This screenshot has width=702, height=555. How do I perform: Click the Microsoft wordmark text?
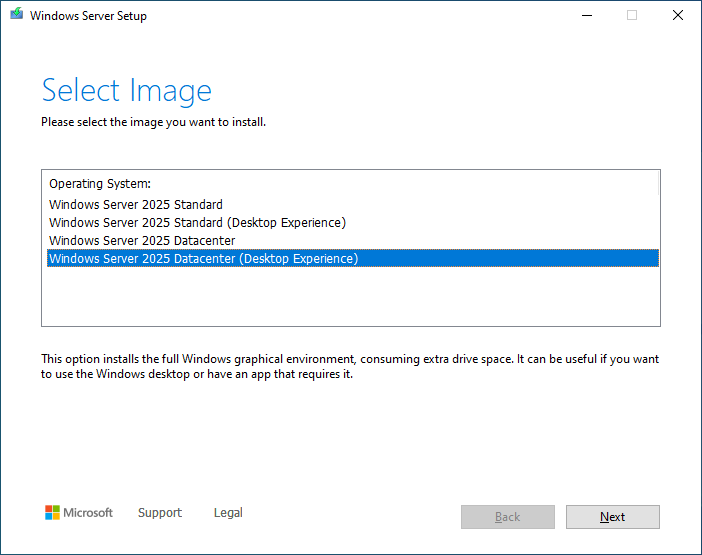pos(88,512)
